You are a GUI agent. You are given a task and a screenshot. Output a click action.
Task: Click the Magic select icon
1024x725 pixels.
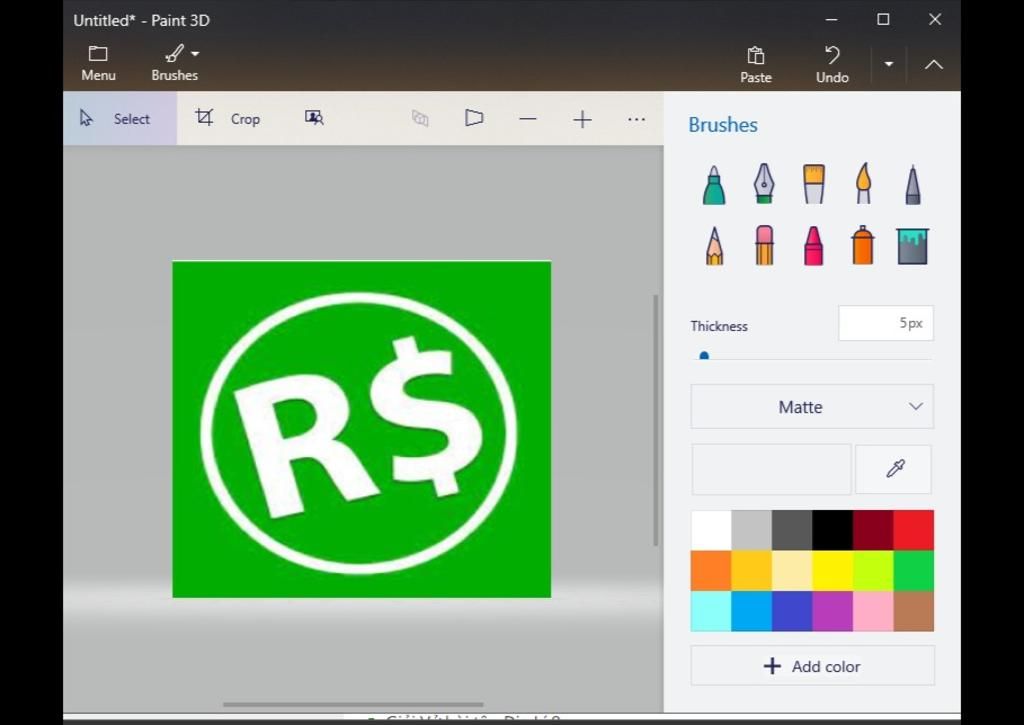tap(314, 118)
